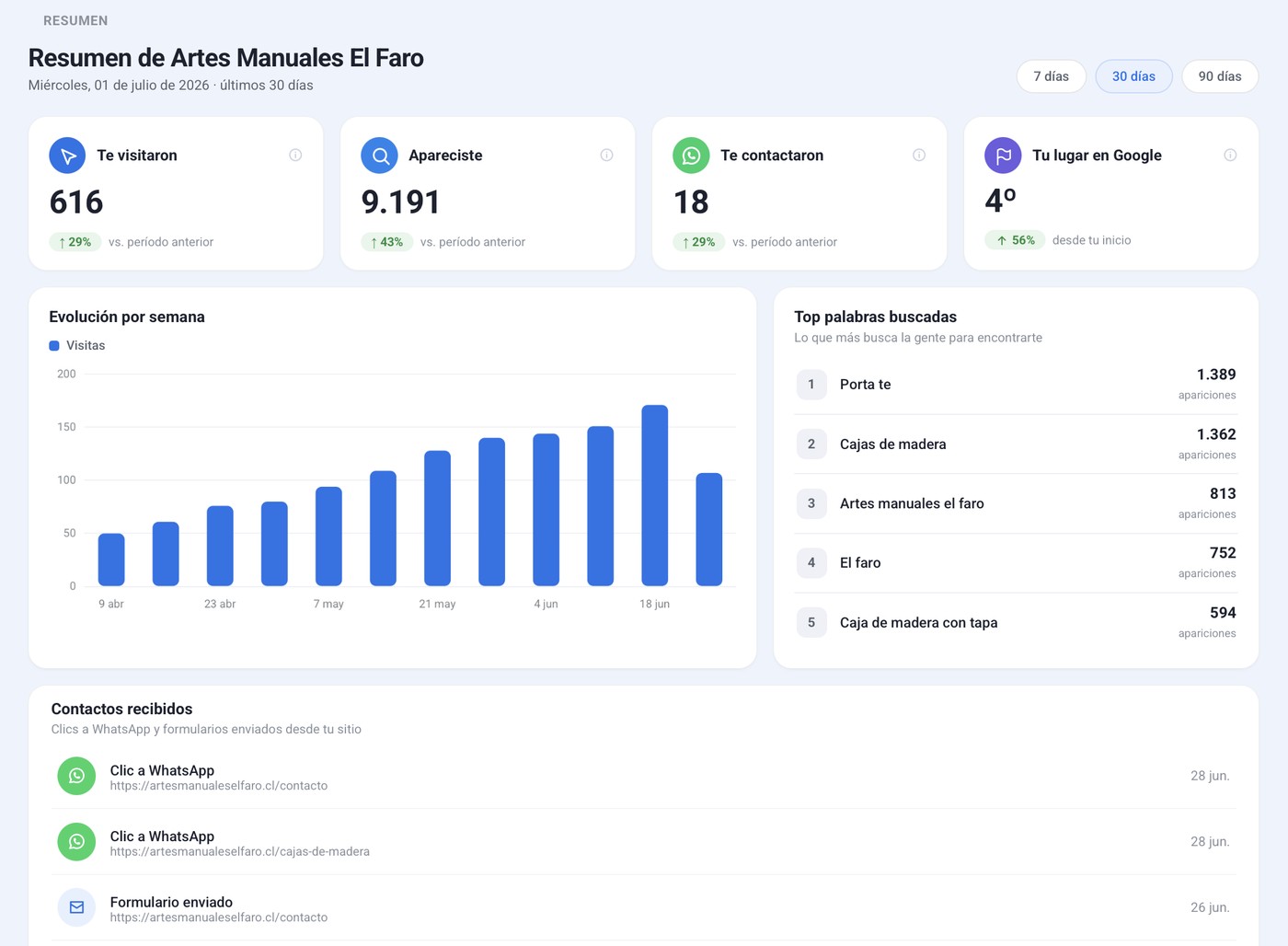Click the 26 jun. date
This screenshot has height=946, width=1288.
click(x=1210, y=907)
